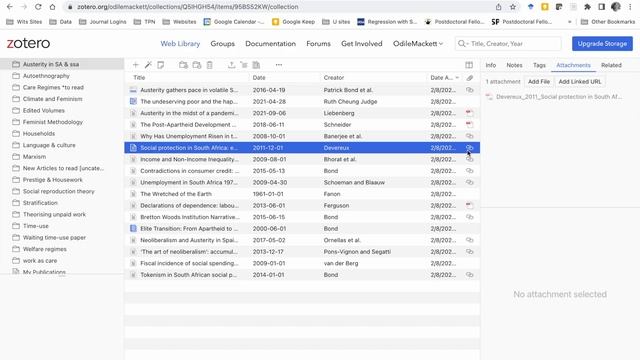Click the browser home icon

click(x=52, y=7)
